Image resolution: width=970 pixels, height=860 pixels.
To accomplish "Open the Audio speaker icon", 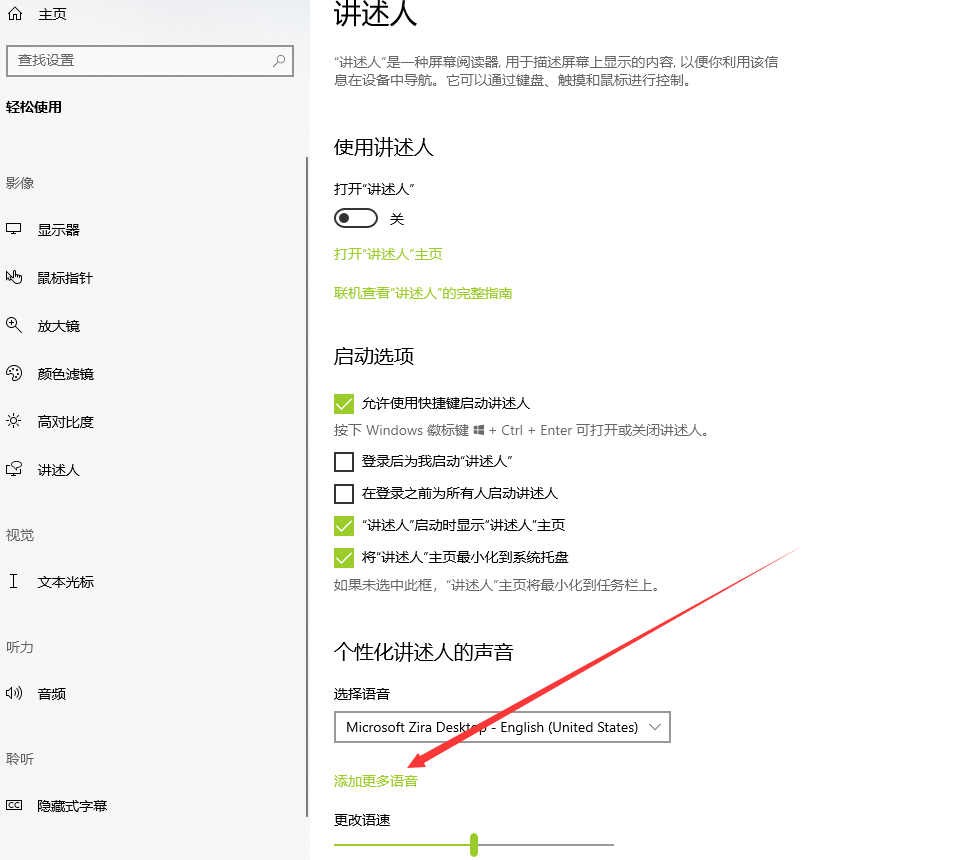I will tap(14, 693).
